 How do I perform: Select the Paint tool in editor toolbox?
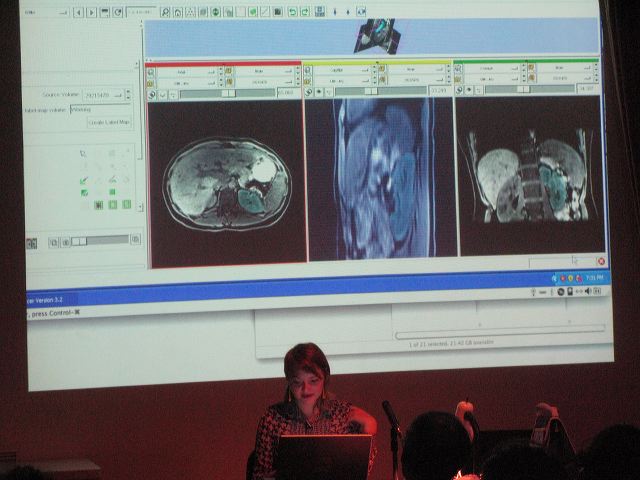(x=84, y=180)
